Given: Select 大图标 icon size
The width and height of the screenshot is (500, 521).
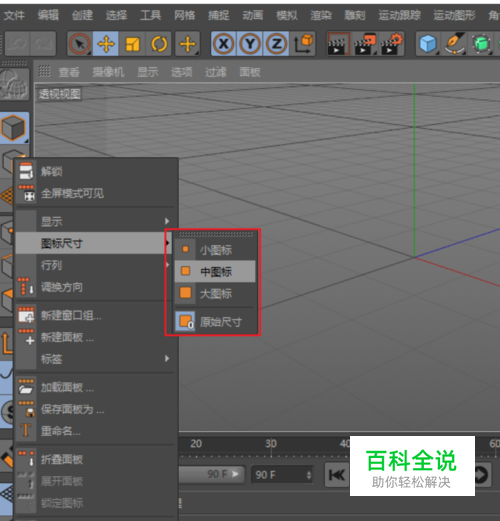Looking at the screenshot, I should (x=215, y=294).
